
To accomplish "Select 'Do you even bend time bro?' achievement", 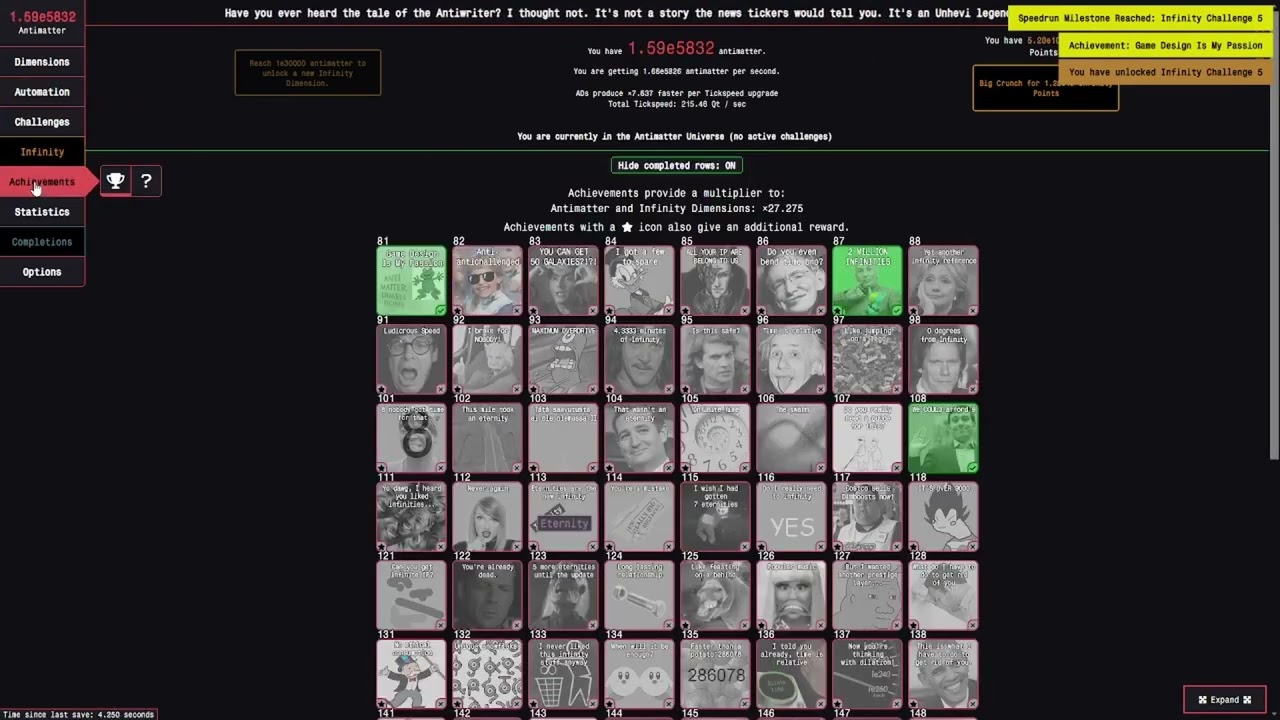I will pyautogui.click(x=791, y=281).
